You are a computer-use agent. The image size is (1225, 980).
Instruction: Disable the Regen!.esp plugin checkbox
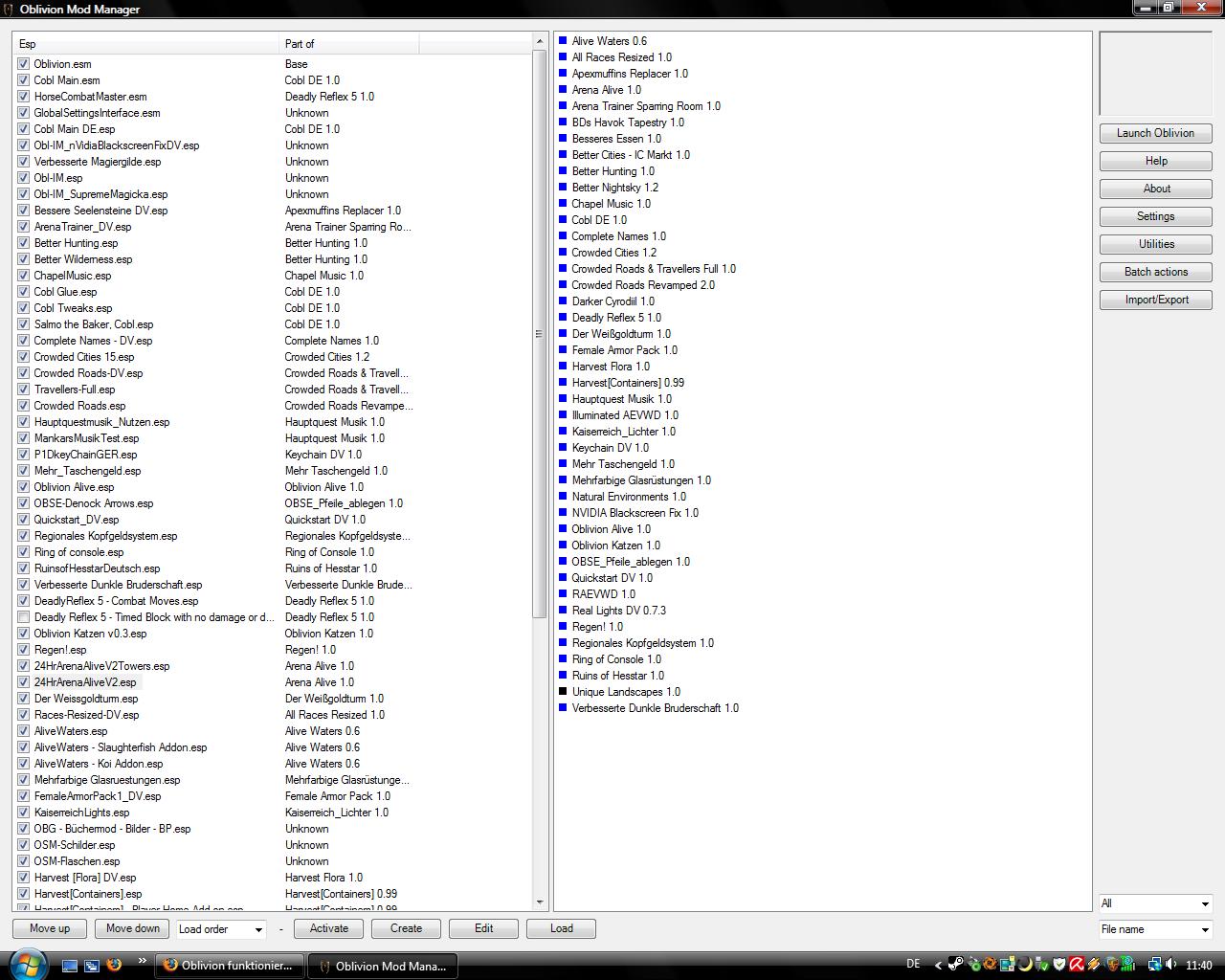(23, 650)
